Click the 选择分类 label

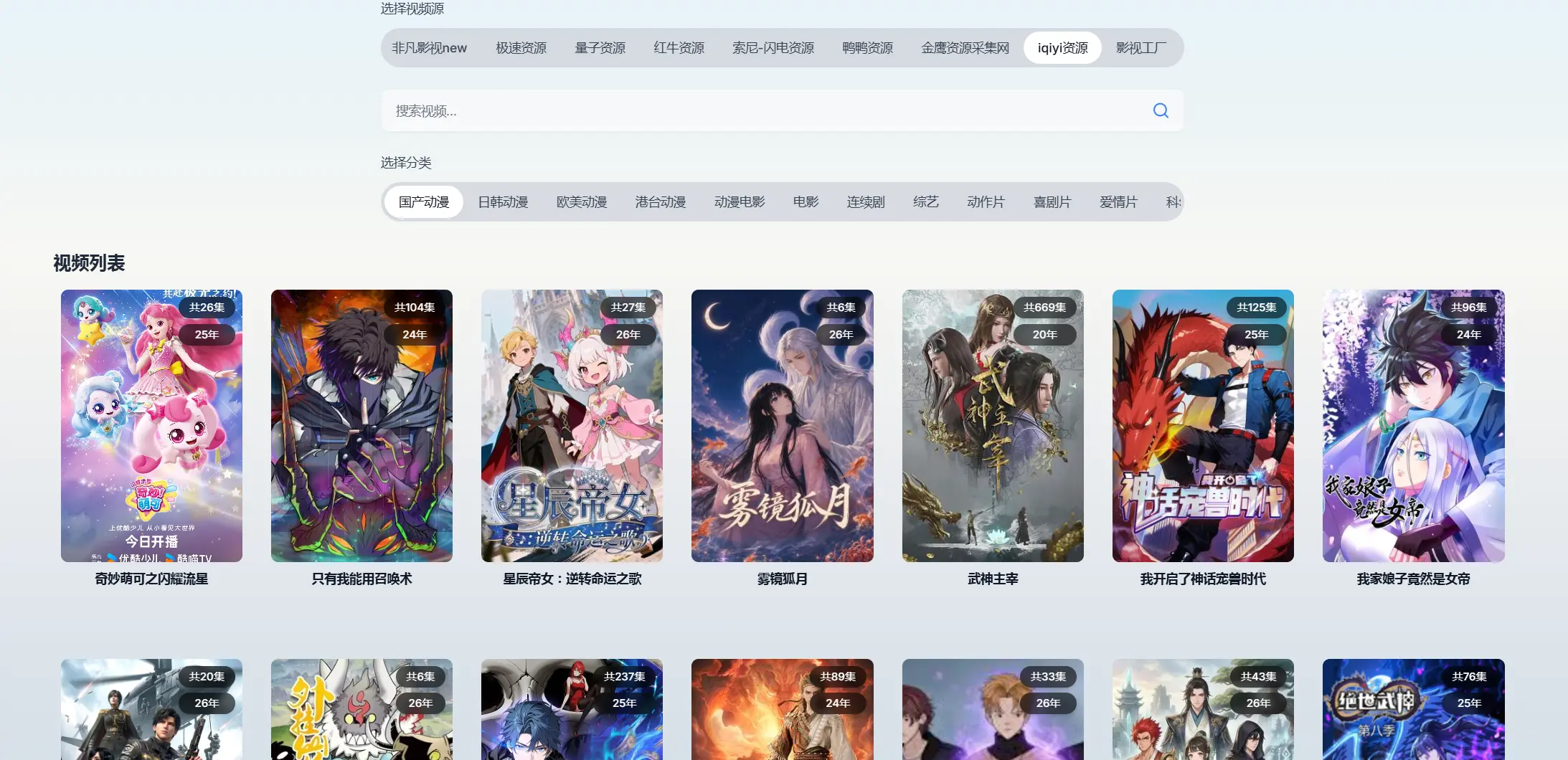(x=406, y=163)
